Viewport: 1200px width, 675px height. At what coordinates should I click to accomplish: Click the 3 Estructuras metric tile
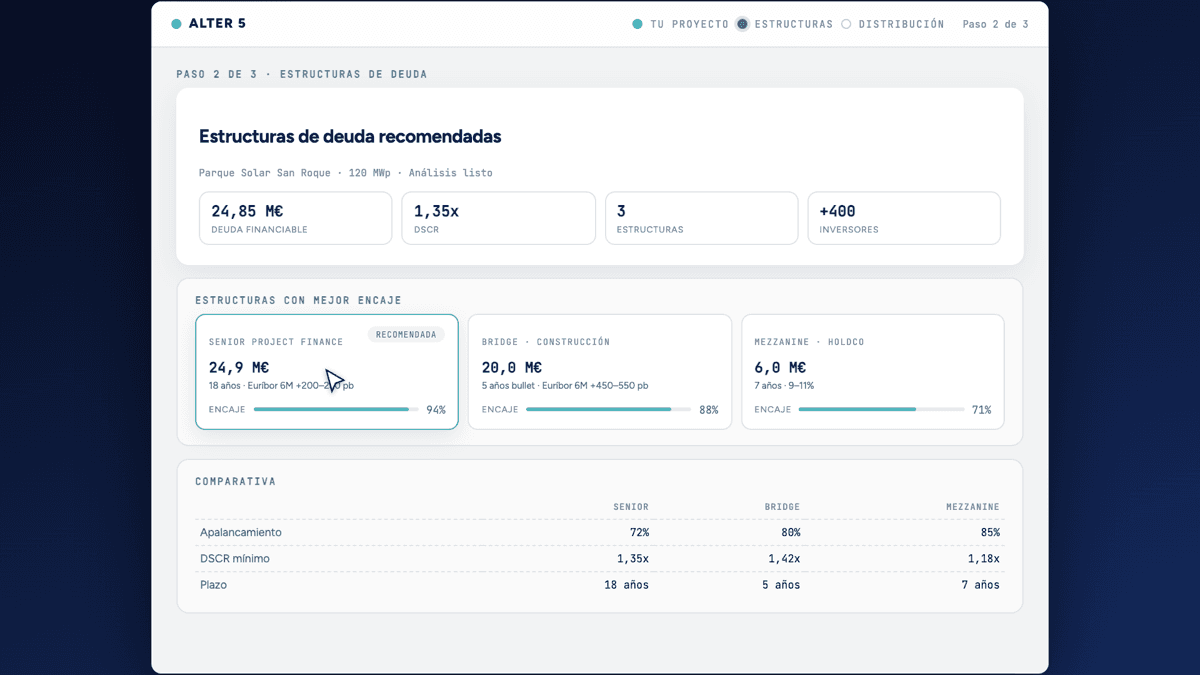click(701, 218)
